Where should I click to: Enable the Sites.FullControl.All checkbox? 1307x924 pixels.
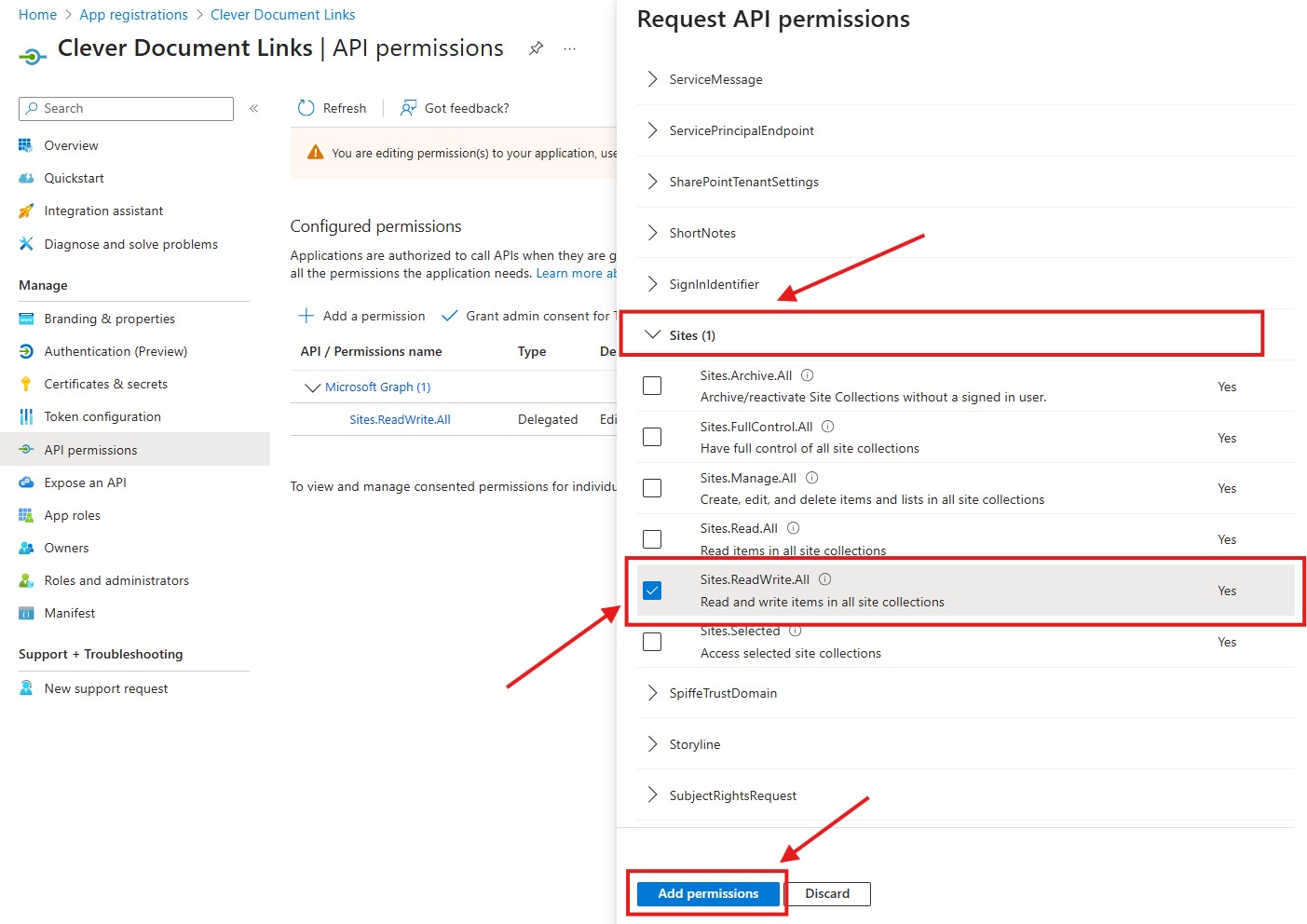tap(652, 437)
